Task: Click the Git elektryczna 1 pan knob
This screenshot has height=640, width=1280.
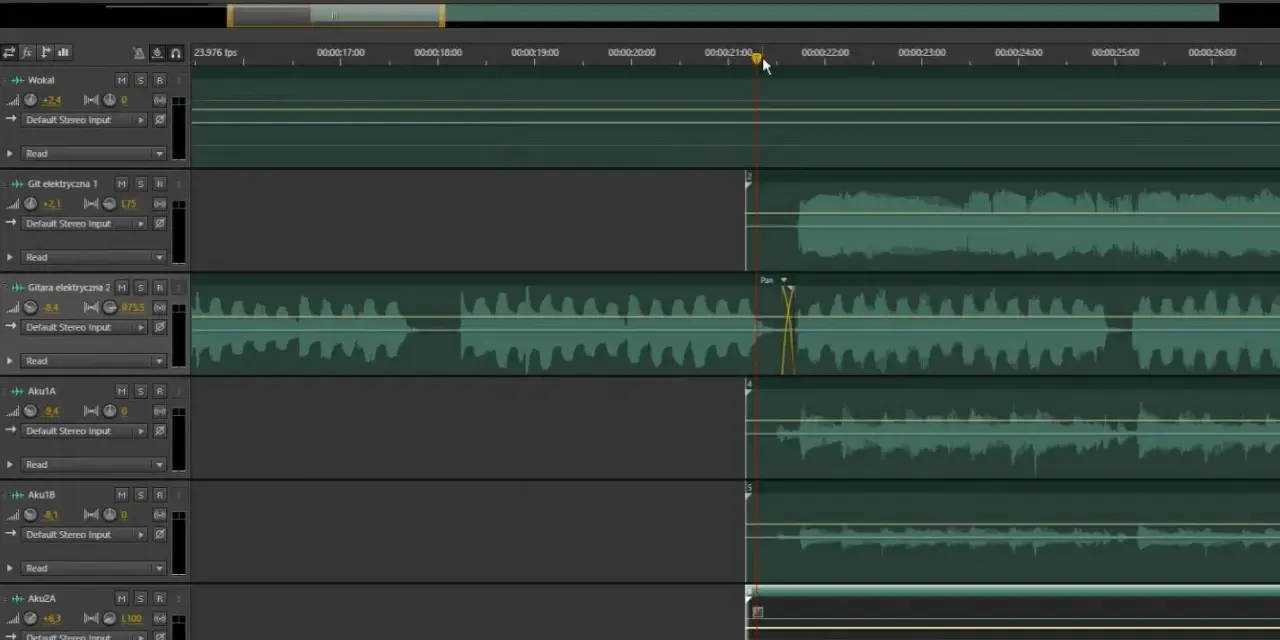Action: (109, 204)
